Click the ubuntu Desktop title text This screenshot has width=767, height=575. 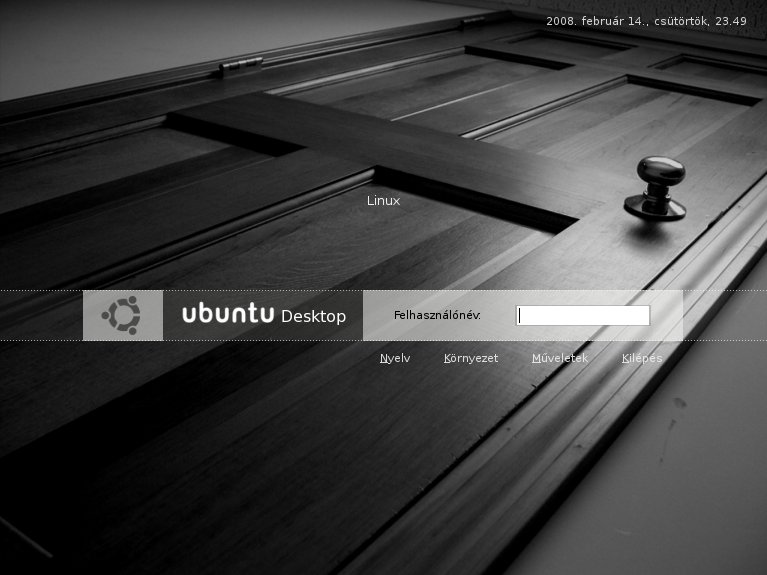[x=264, y=314]
